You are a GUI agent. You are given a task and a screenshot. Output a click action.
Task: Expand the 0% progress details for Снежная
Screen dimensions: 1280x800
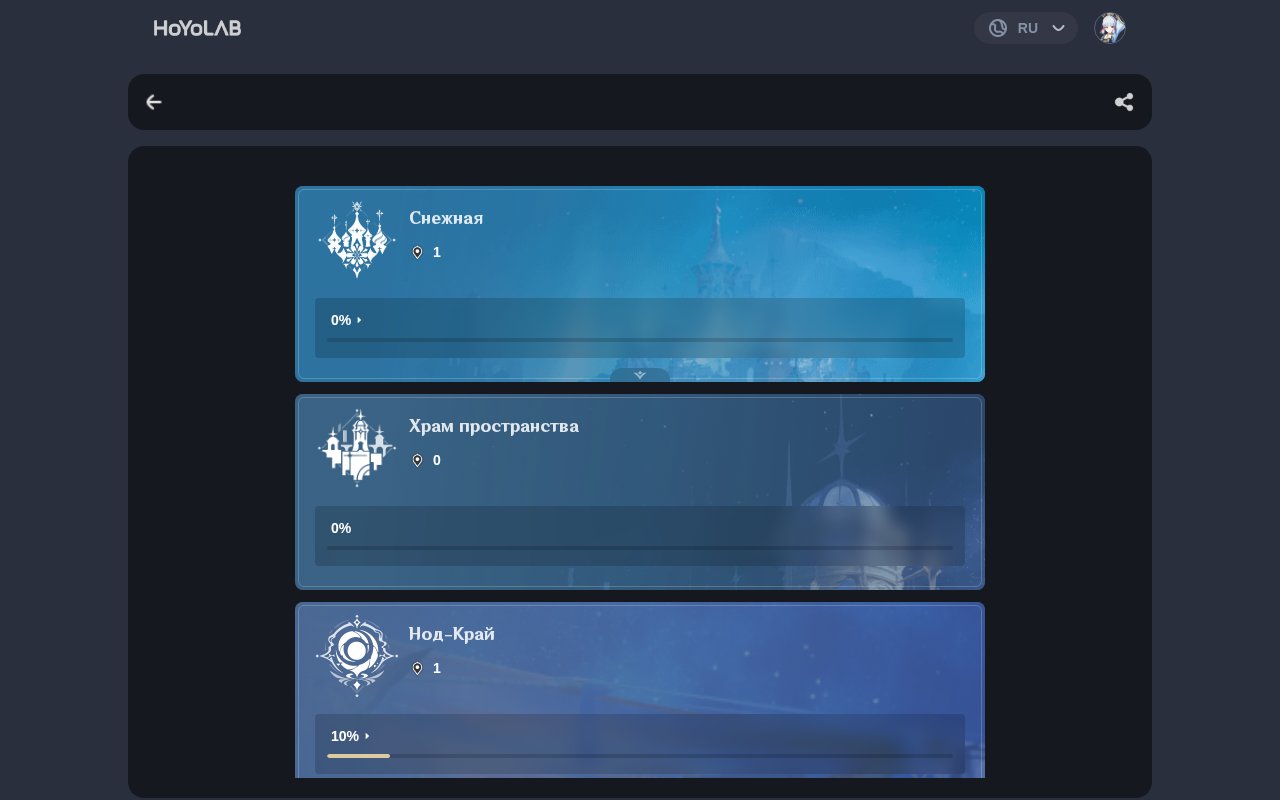346,320
